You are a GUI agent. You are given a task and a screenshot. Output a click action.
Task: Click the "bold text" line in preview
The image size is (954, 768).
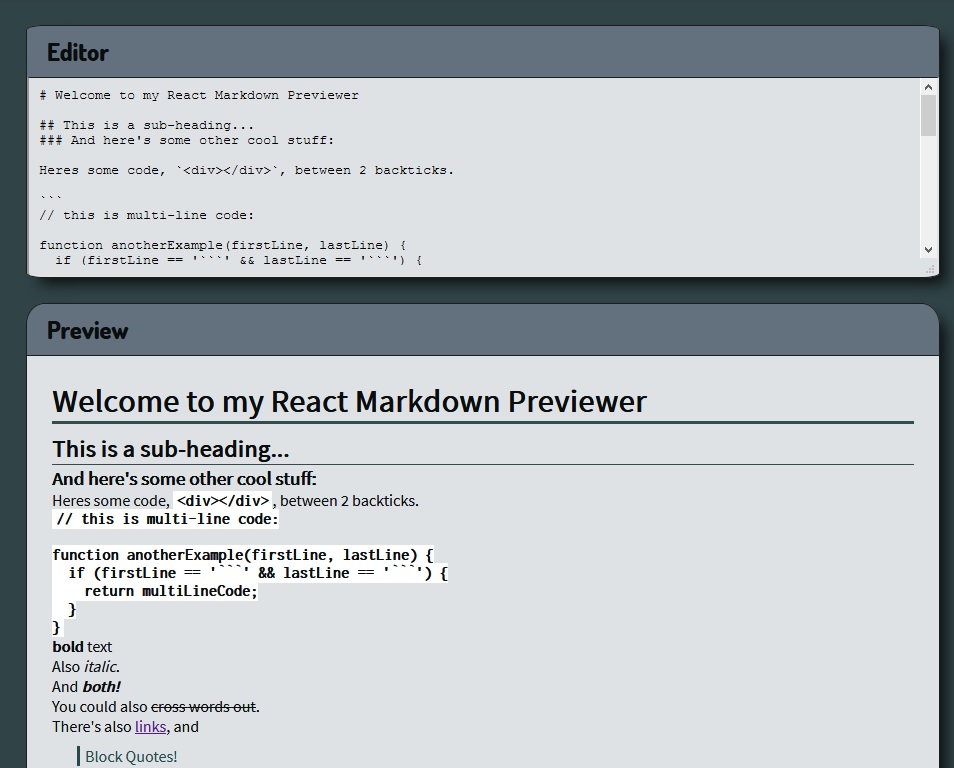tap(82, 647)
